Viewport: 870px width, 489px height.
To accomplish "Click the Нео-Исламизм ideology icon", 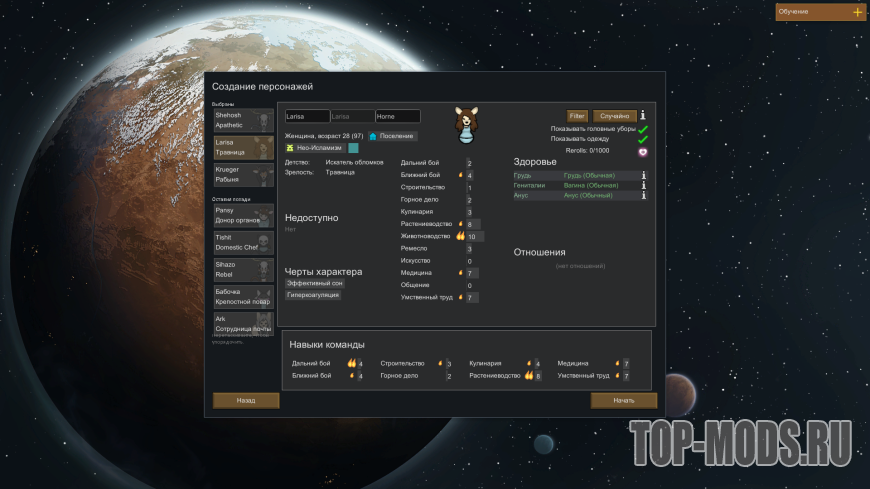I will click(291, 148).
